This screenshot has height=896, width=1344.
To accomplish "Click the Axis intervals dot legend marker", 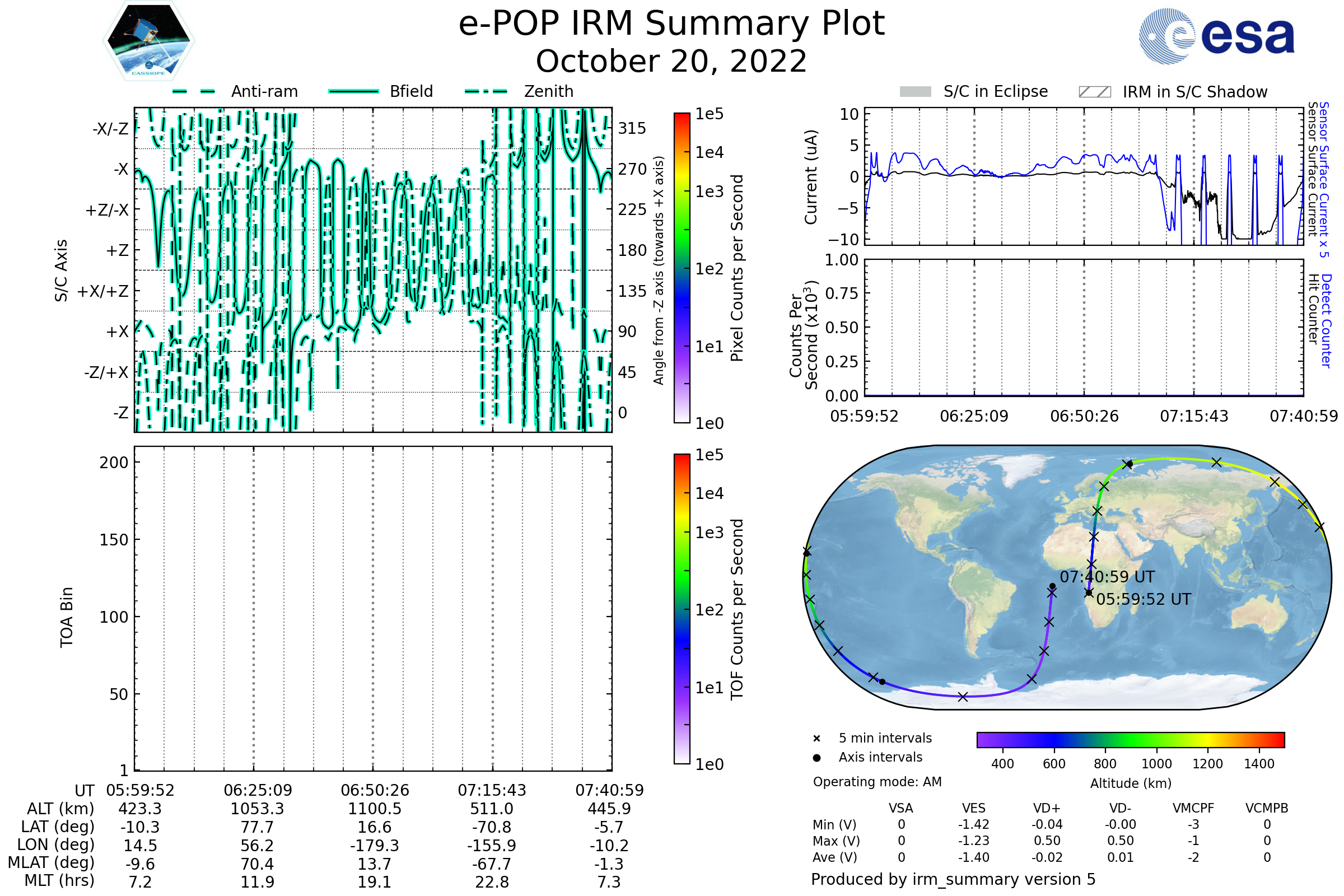I will pos(816,758).
